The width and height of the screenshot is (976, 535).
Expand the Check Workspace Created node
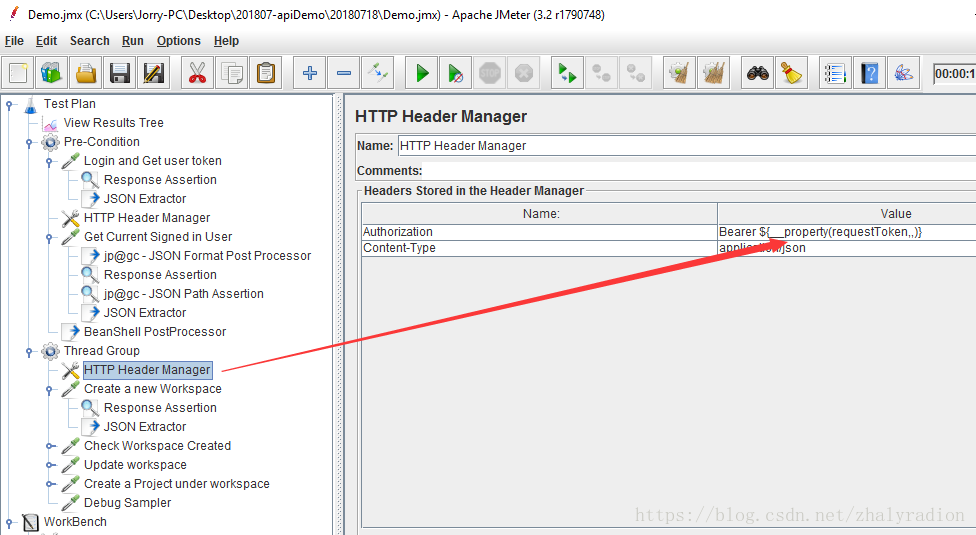(49, 446)
